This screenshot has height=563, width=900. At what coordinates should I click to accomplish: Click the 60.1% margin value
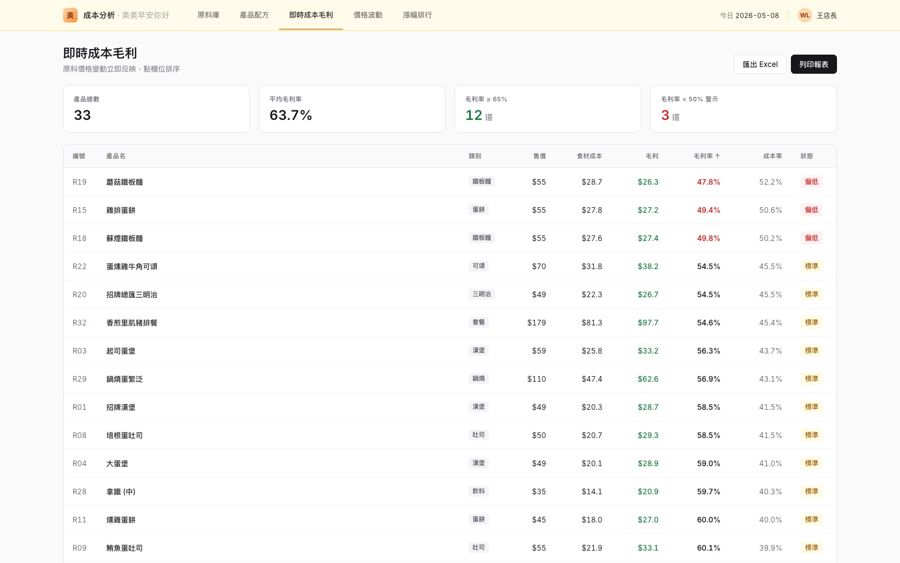(708, 548)
